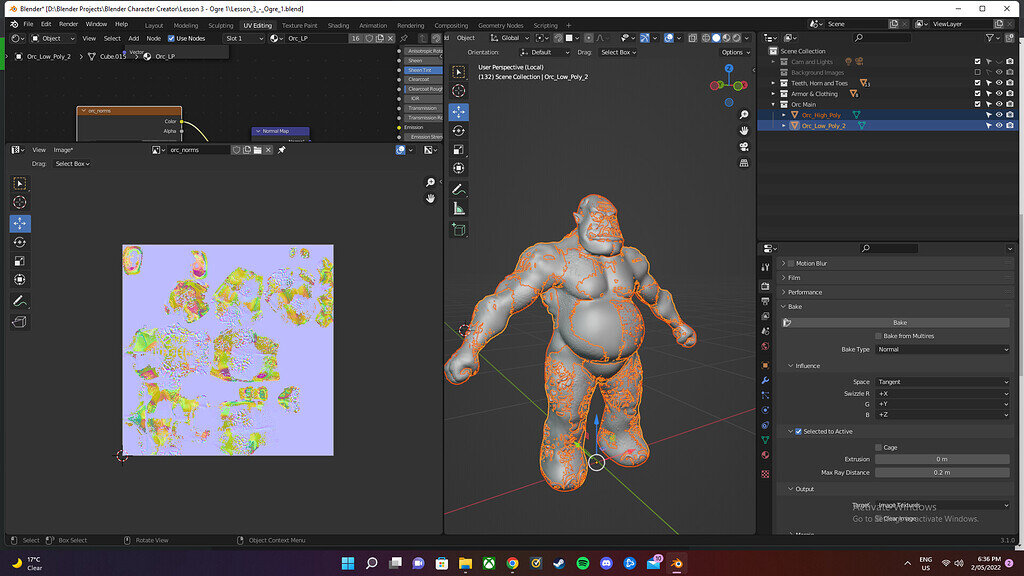The image size is (1024, 576).
Task: Expand Cam and Lights collection in outliner
Action: coord(773,62)
